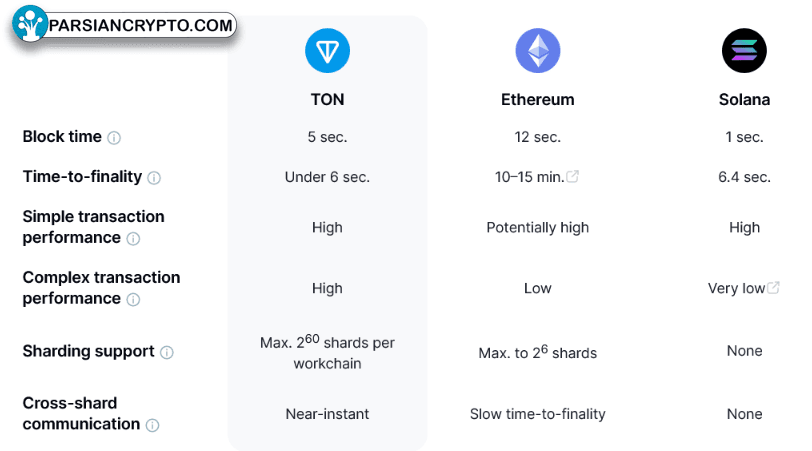Click the info icon beside Time-to-finality
This screenshot has height=451, width=812.
154,178
